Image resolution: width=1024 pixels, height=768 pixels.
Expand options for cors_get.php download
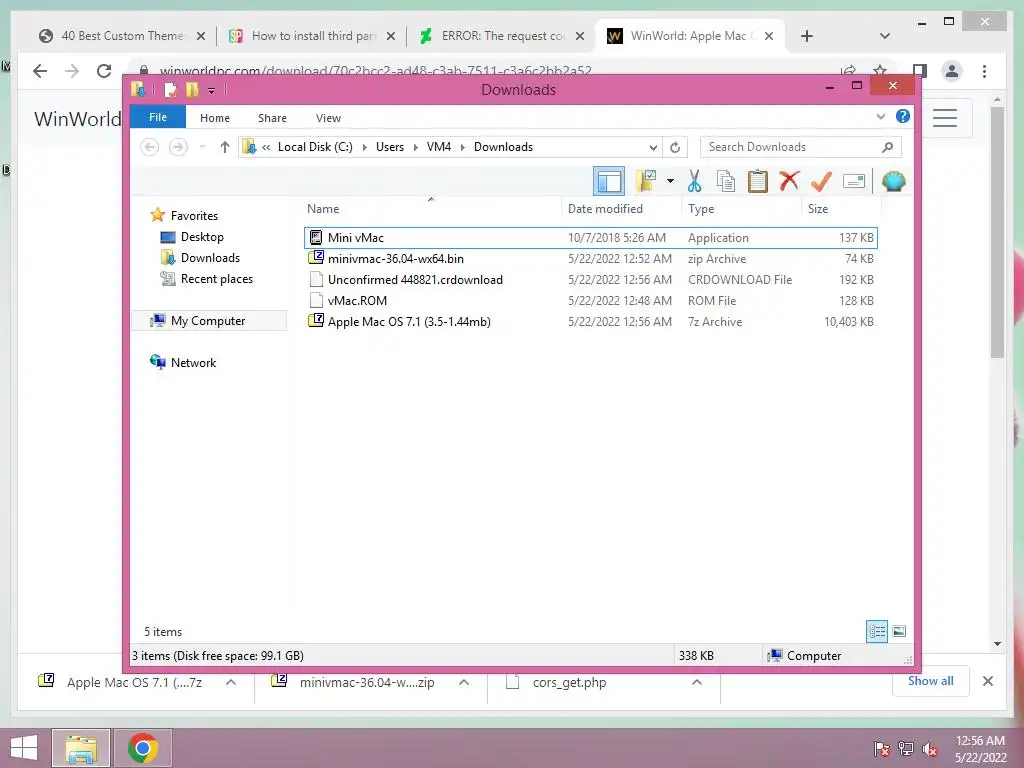tap(697, 682)
